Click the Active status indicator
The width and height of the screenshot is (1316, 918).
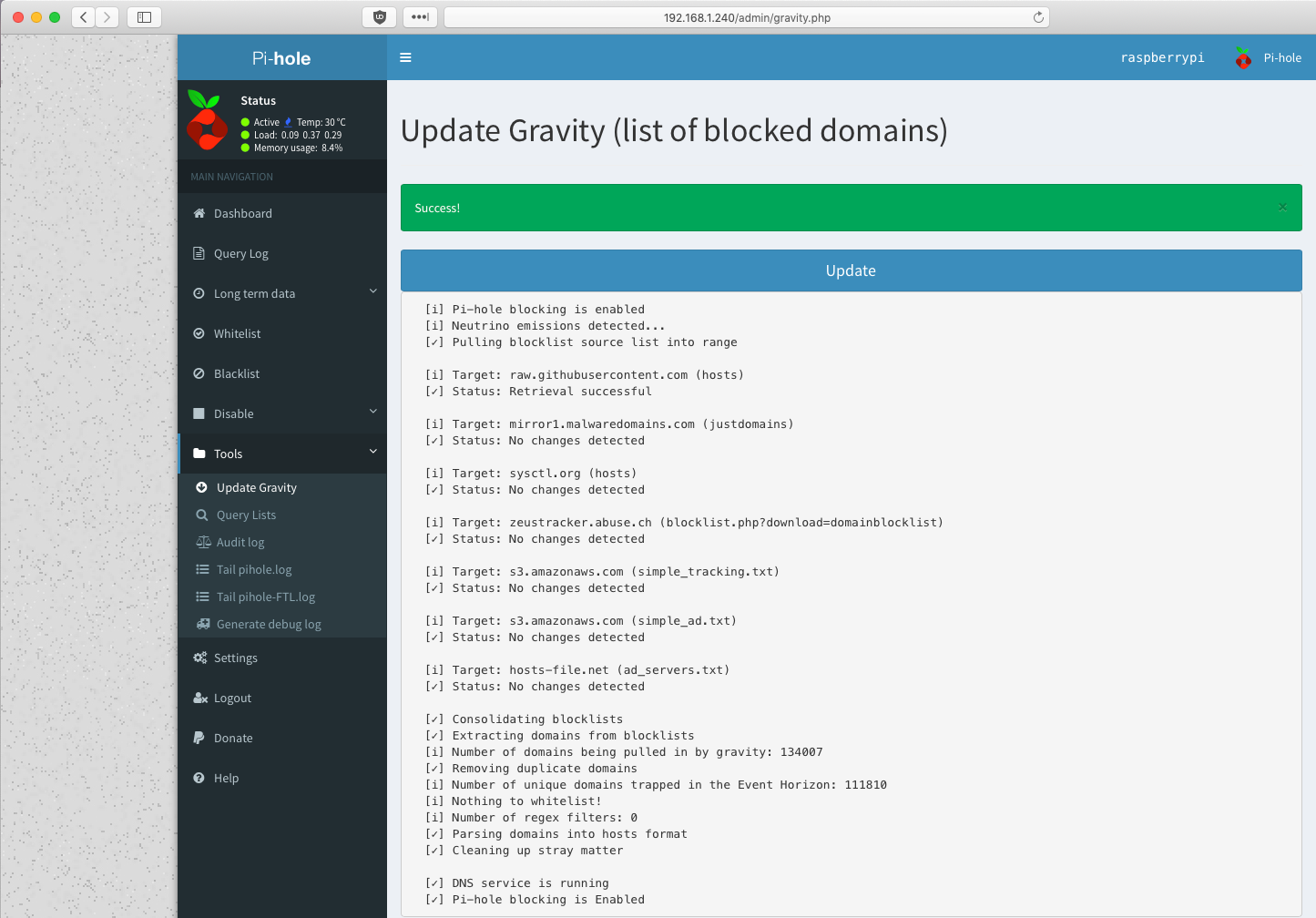pos(260,122)
